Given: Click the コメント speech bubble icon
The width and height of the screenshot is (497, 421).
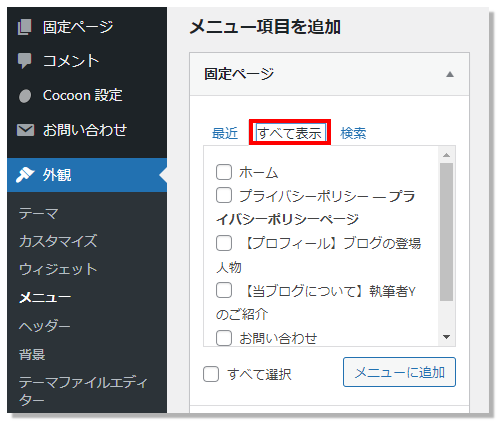Looking at the screenshot, I should (x=25, y=61).
